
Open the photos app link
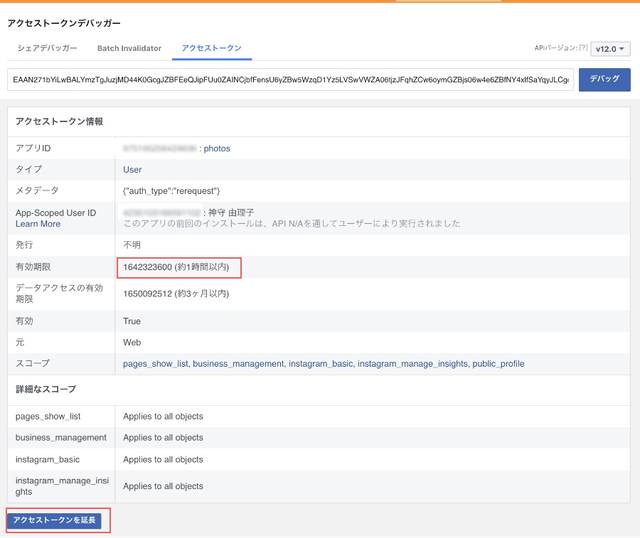217,149
